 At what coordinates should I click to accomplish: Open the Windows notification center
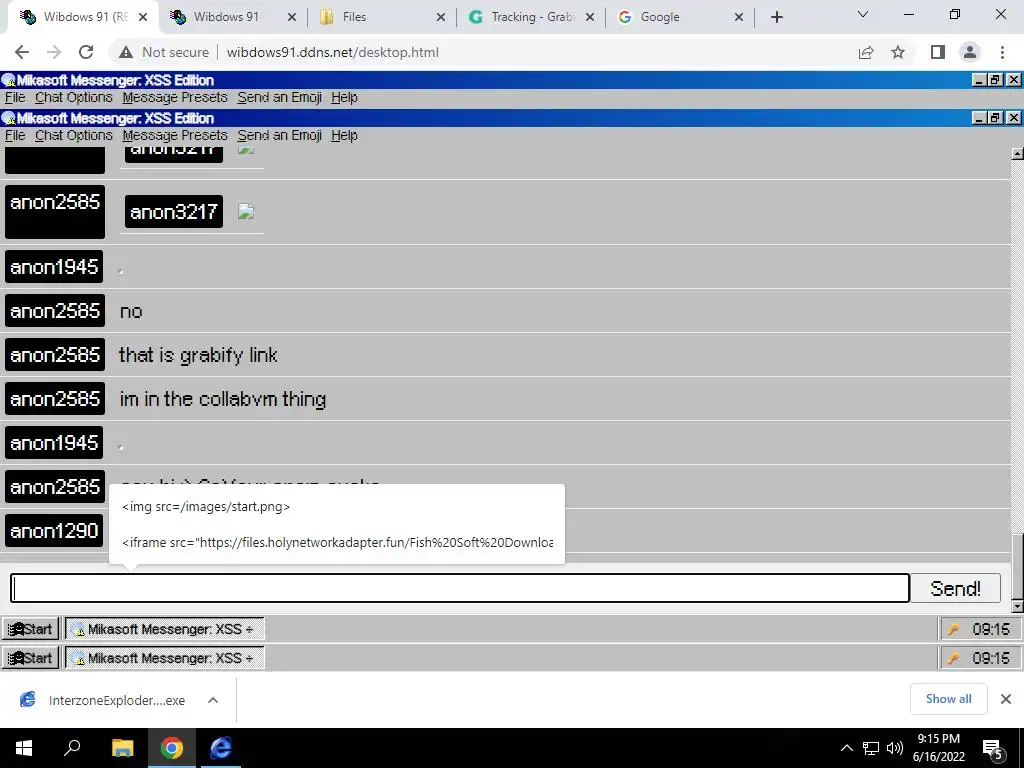(993, 749)
